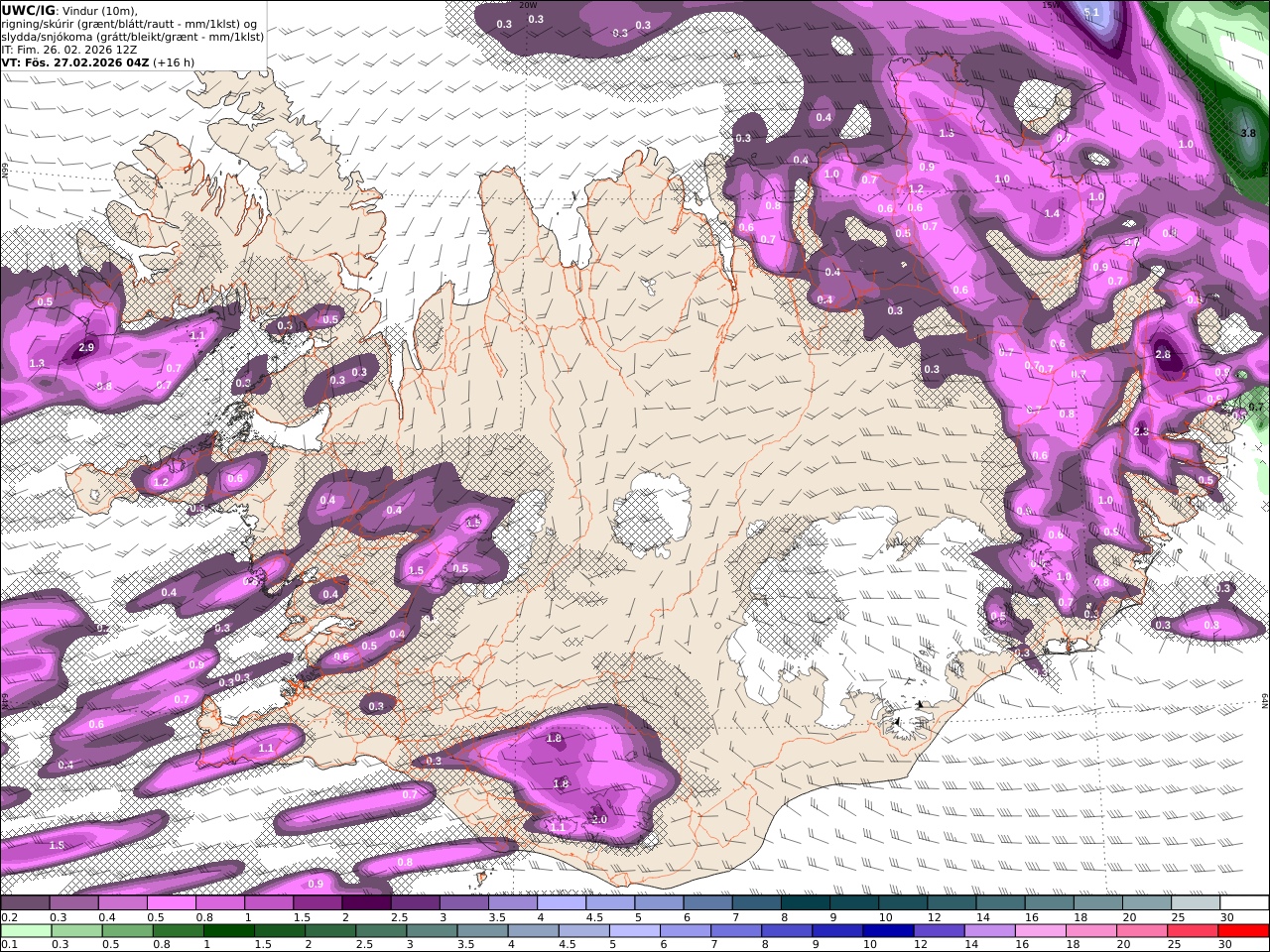The height and width of the screenshot is (952, 1270).
Task: Pick the dark teal top swatch between 8 and 9
Action: click(804, 903)
